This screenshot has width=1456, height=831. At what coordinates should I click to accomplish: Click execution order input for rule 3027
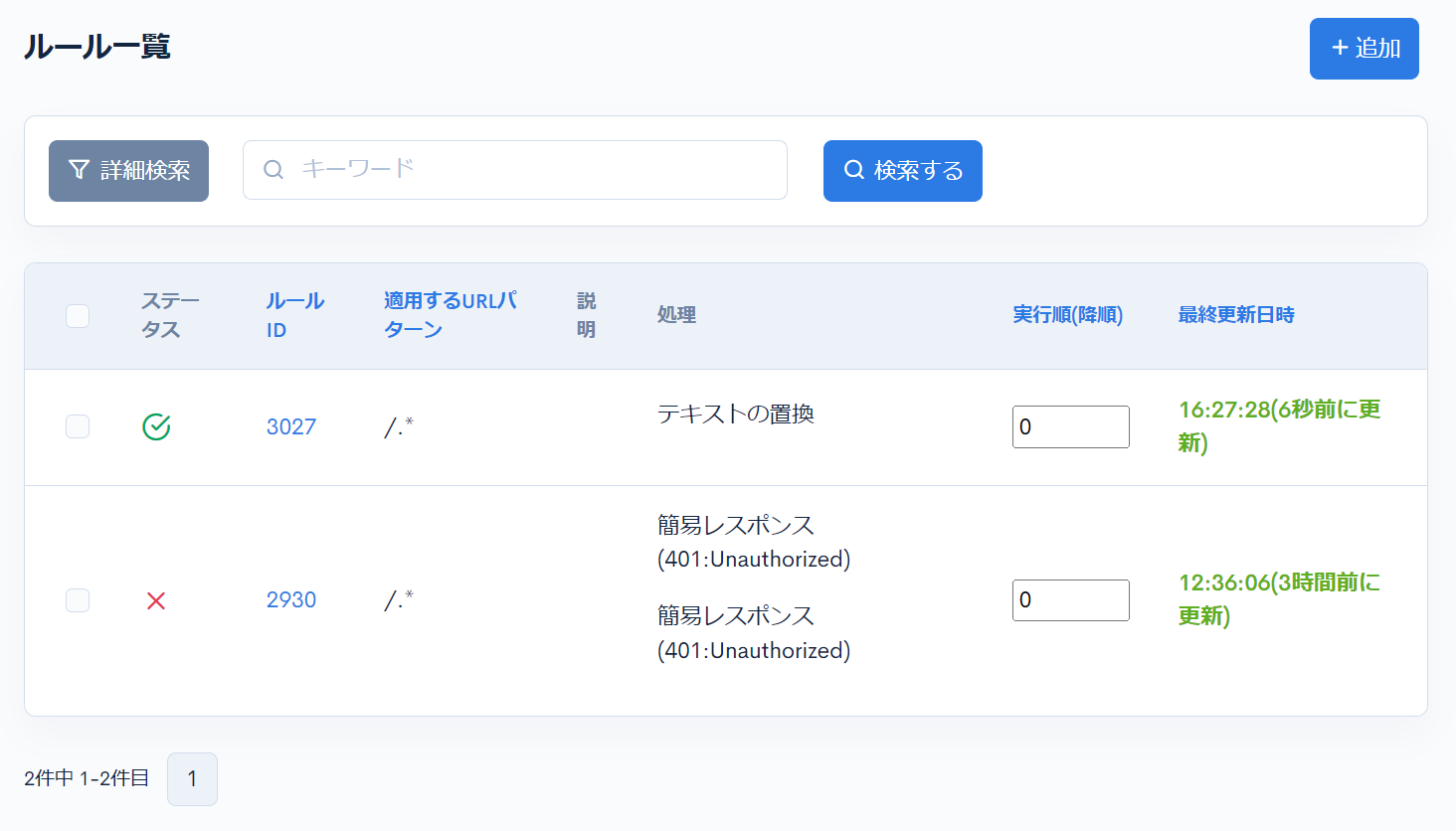(1071, 426)
